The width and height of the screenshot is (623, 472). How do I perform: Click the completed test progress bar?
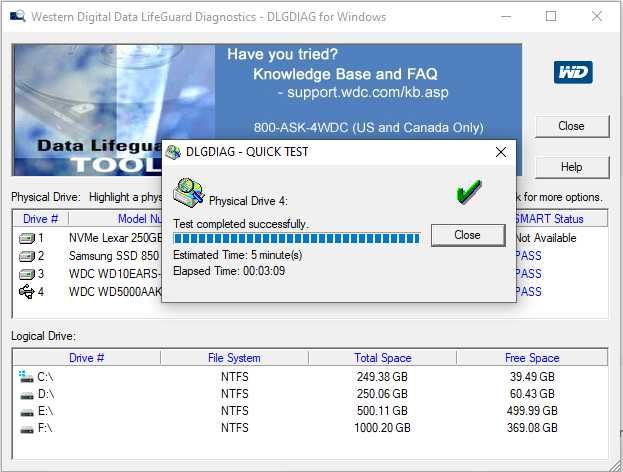coord(297,238)
